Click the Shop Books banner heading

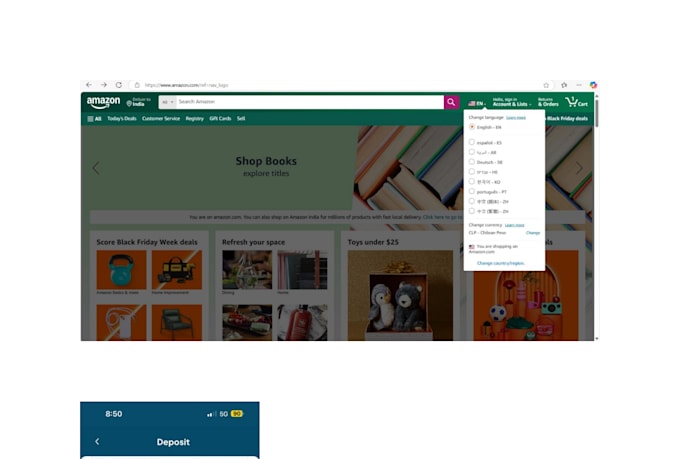(266, 161)
